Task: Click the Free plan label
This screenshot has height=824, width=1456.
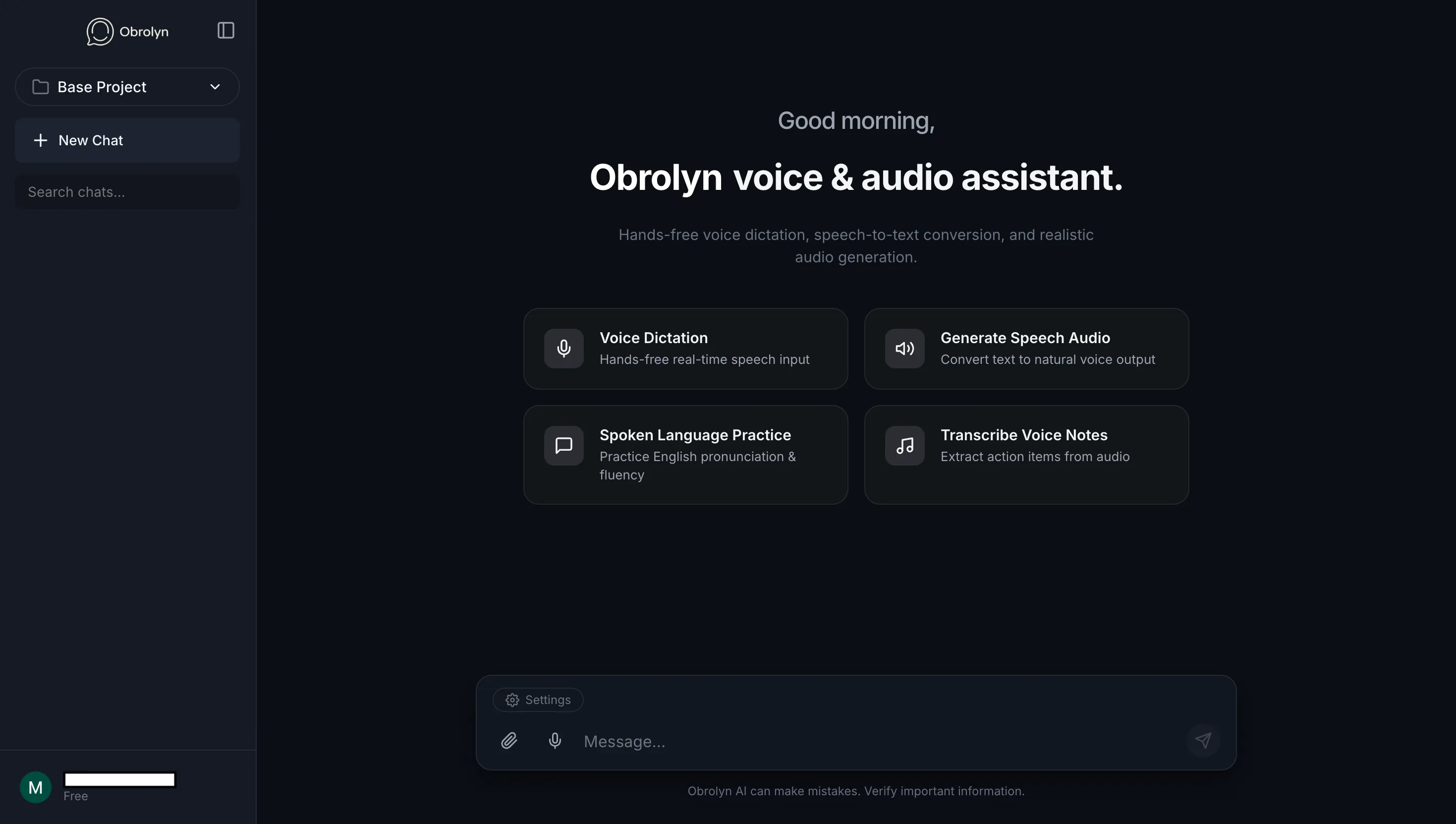Action: 76,796
